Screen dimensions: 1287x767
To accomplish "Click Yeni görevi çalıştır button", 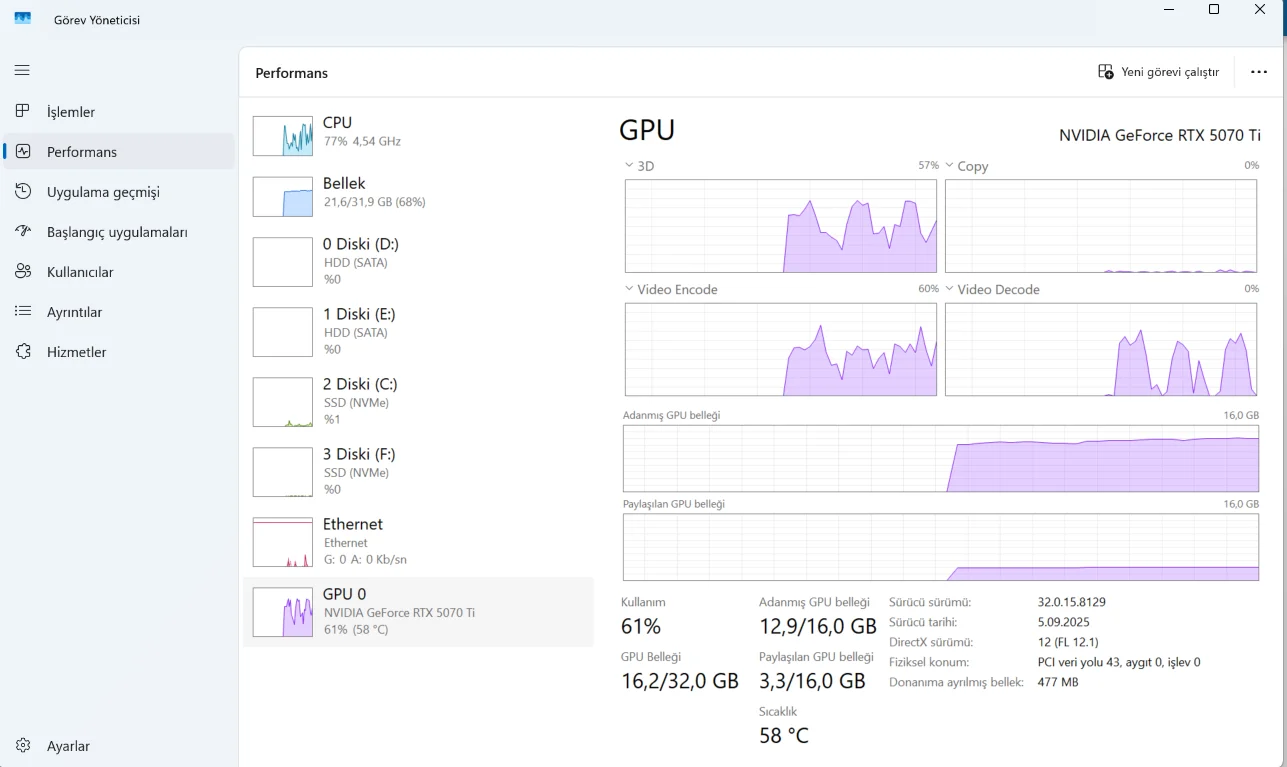I will (x=1158, y=72).
